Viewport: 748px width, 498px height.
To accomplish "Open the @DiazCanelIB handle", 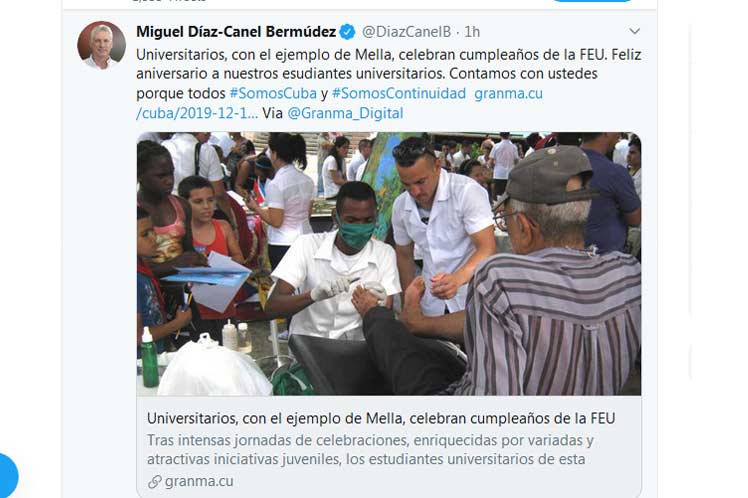I will [406, 32].
